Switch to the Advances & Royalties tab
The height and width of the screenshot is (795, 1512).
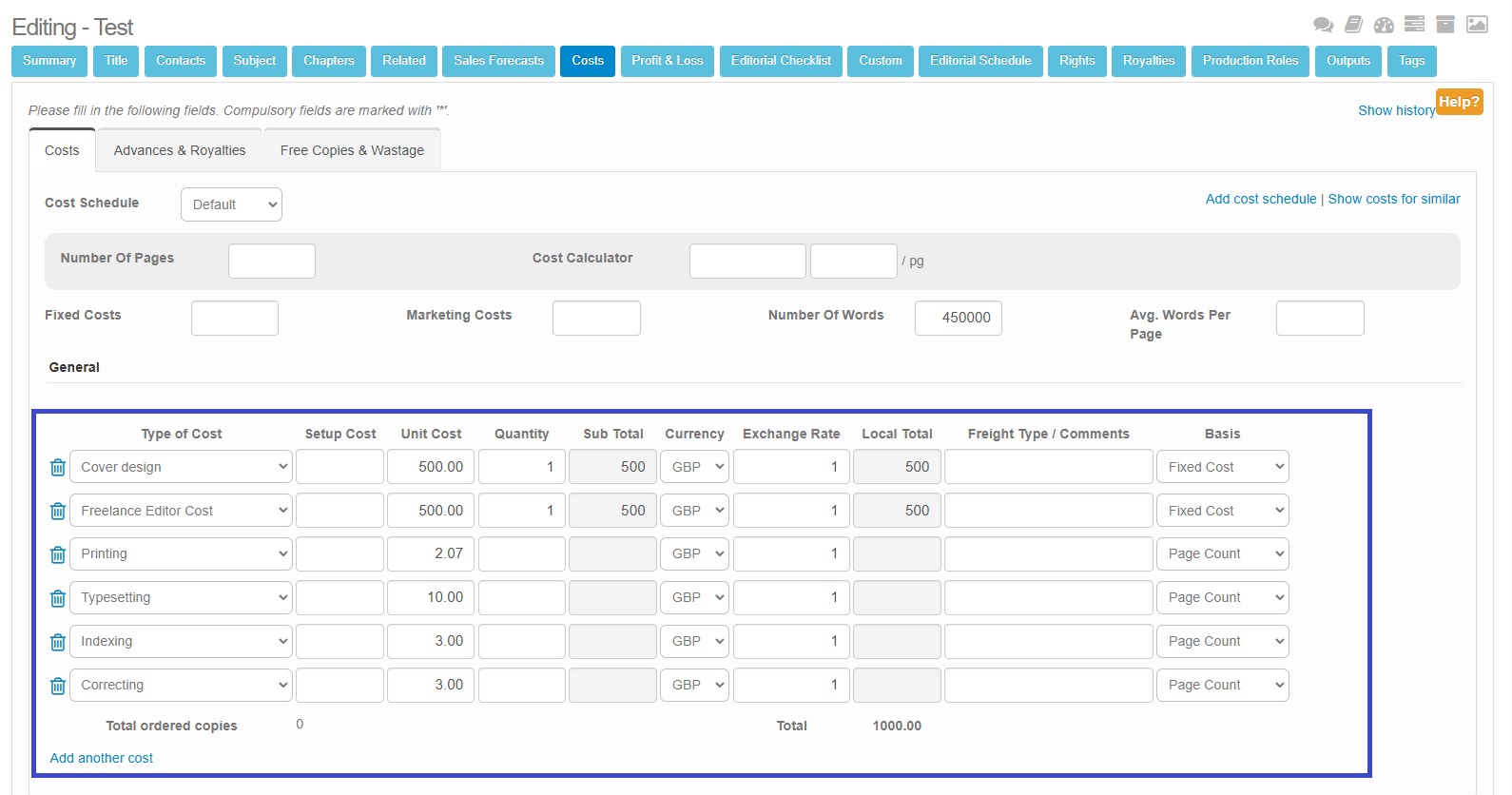[180, 150]
